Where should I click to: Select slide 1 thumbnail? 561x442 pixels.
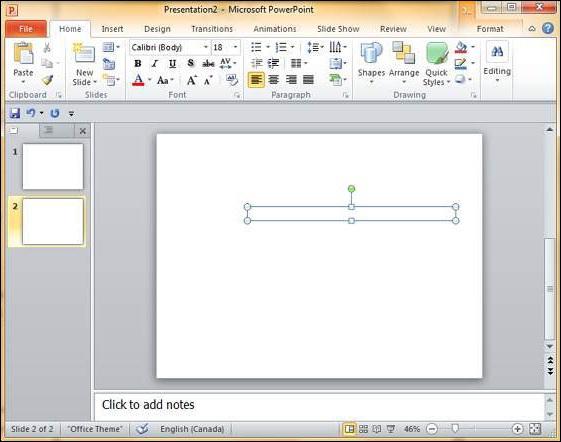point(53,166)
